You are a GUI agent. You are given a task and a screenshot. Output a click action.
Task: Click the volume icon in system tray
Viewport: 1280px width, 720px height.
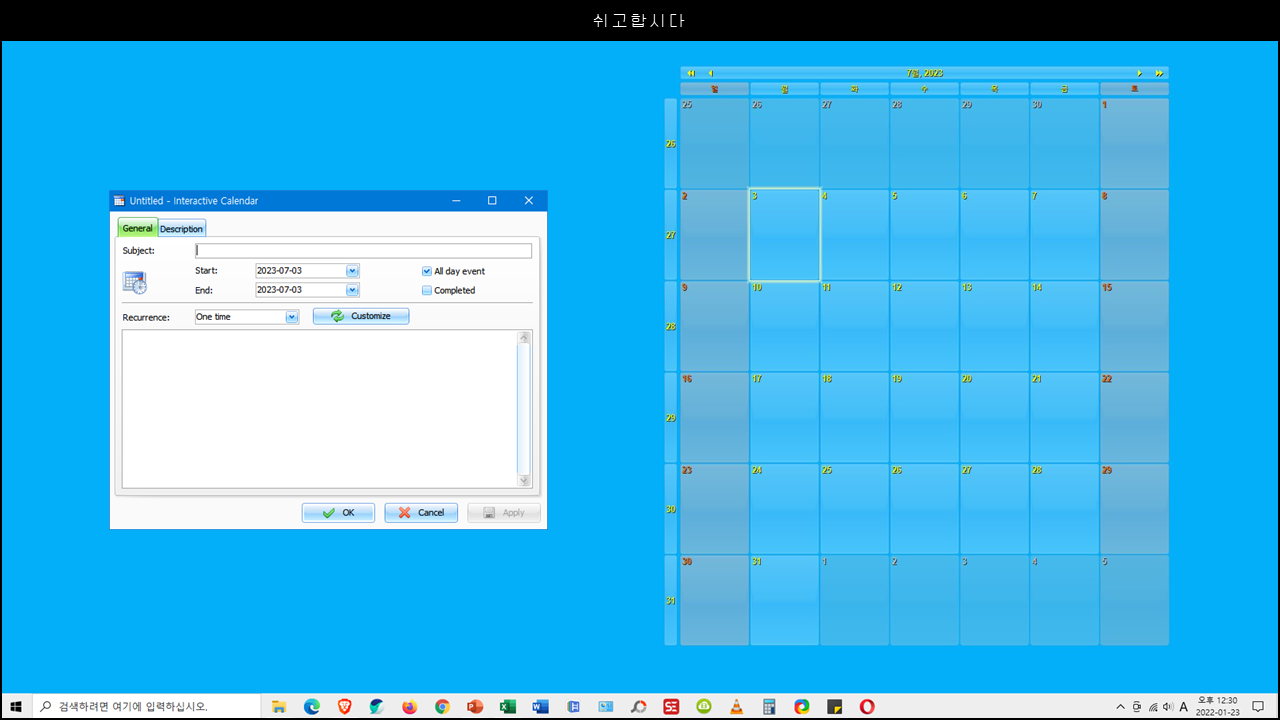click(1168, 707)
